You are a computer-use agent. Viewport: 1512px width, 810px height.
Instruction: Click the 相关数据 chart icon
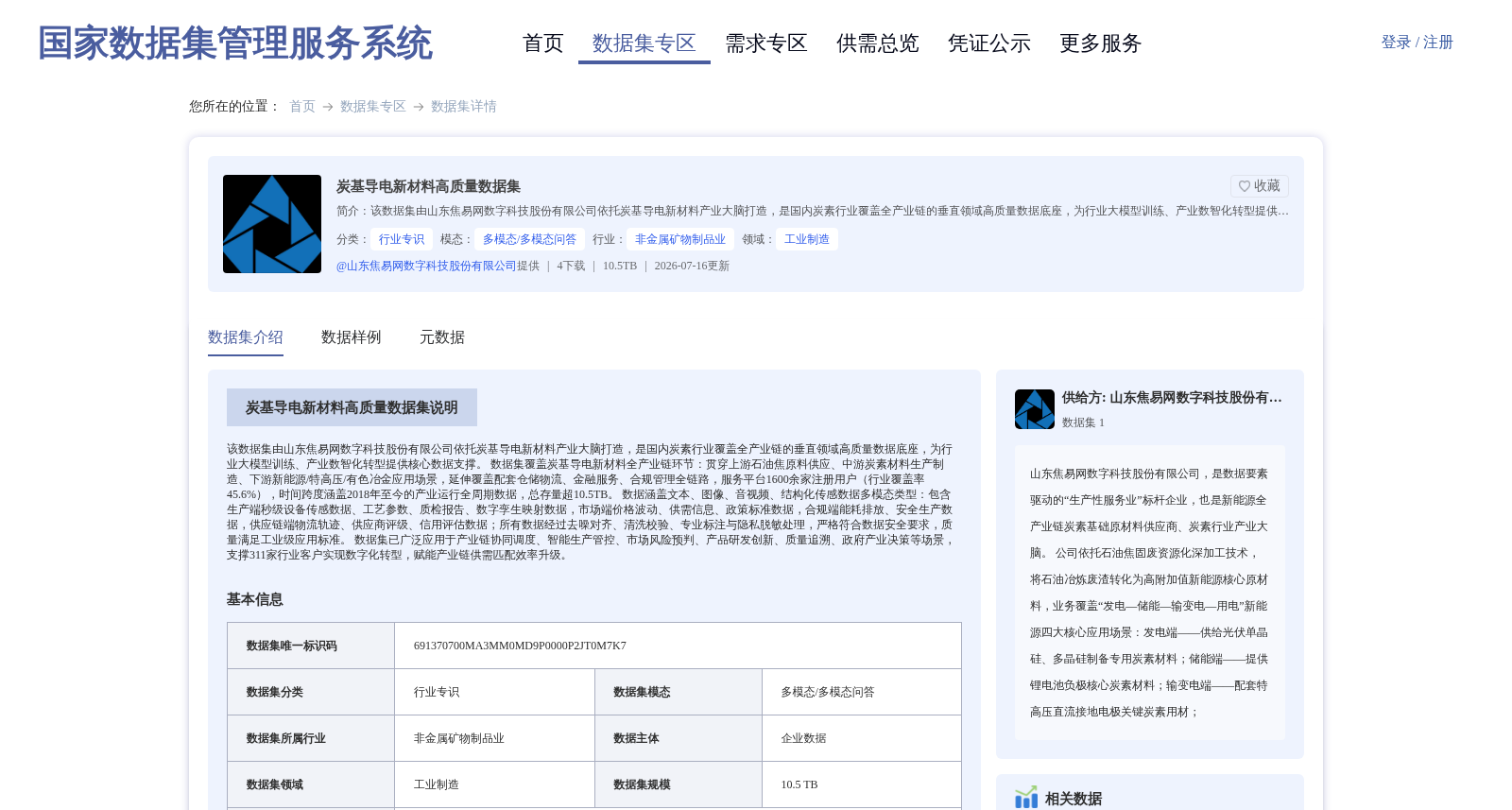1026,798
